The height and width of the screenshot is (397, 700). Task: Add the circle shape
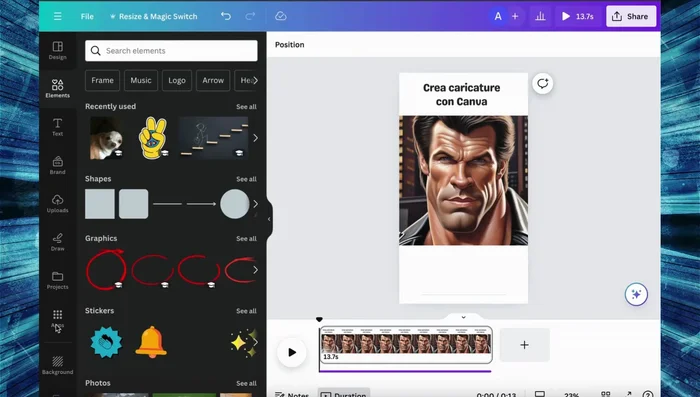(x=234, y=204)
